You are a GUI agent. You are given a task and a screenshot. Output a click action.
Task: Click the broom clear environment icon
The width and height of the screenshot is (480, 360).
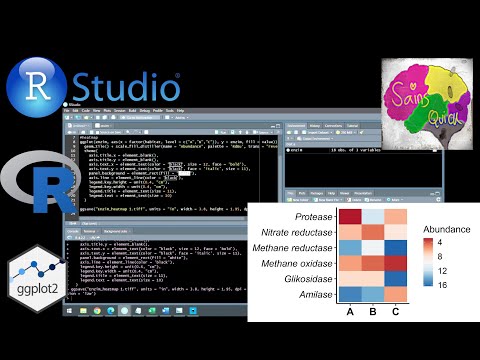pyautogui.click(x=361, y=132)
